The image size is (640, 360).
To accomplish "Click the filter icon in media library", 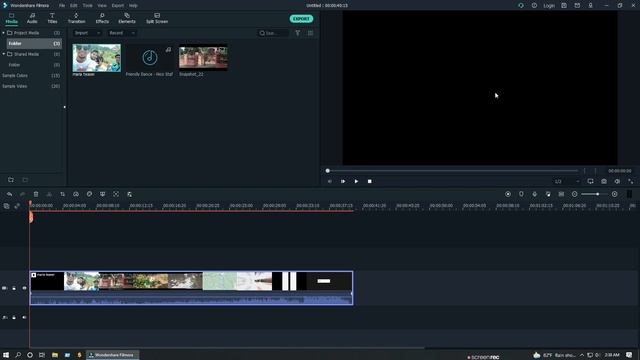I will 298,33.
